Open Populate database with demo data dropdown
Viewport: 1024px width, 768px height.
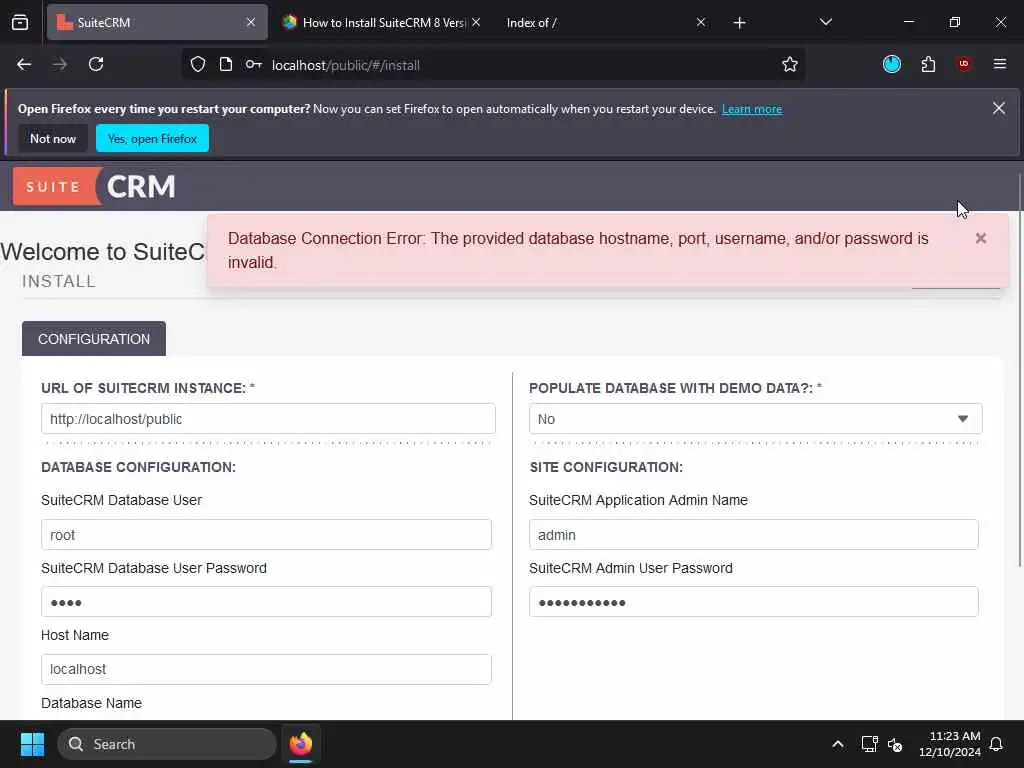click(x=755, y=419)
